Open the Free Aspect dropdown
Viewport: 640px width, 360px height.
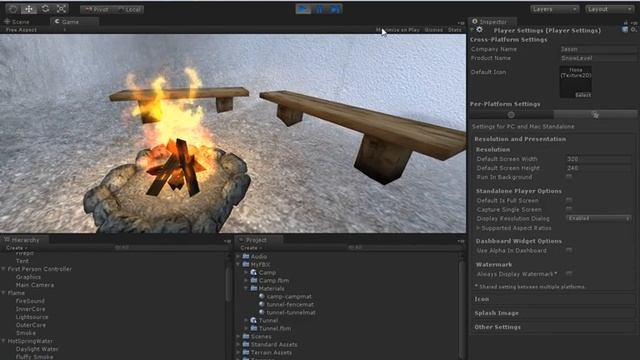tap(35, 30)
